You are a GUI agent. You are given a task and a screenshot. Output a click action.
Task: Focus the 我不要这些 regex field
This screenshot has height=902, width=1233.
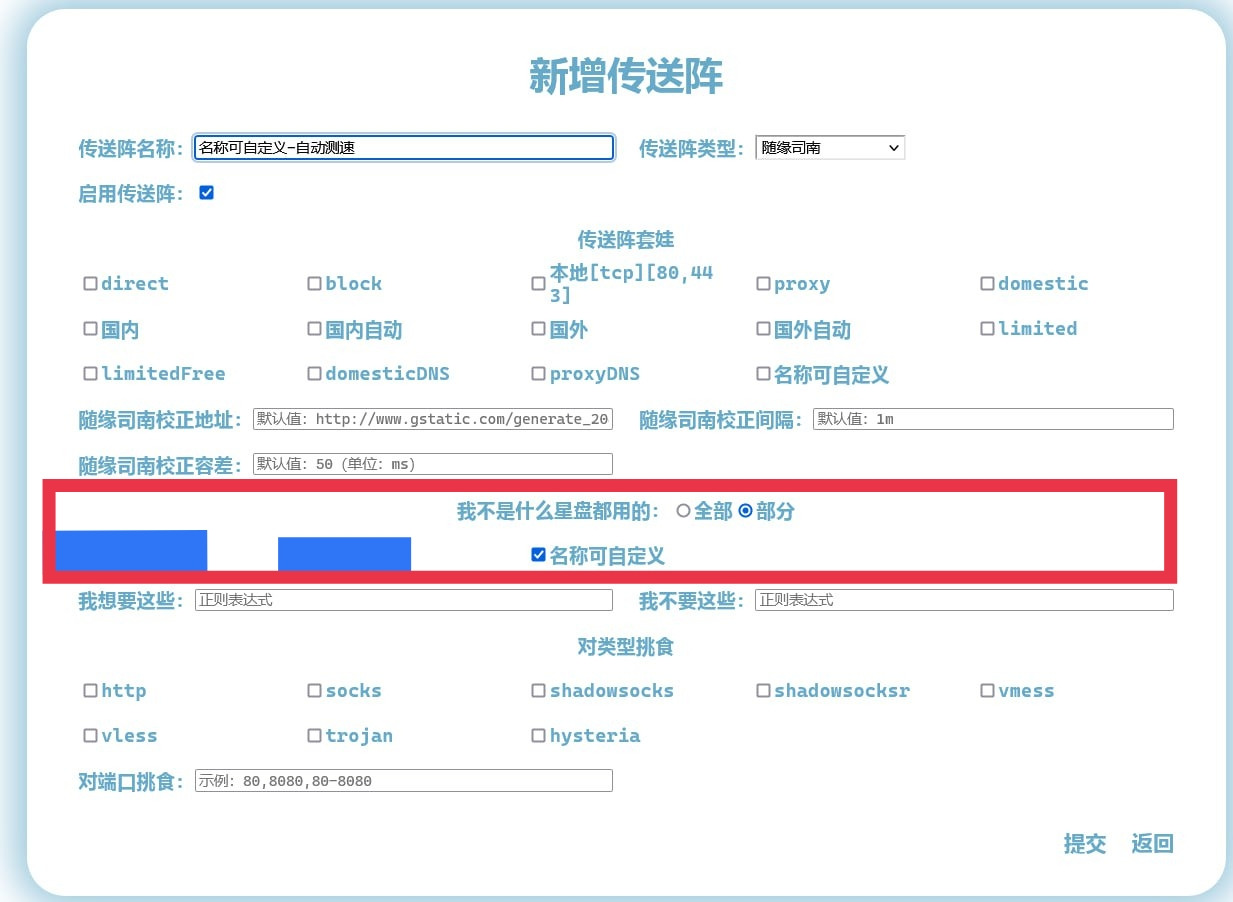[964, 600]
